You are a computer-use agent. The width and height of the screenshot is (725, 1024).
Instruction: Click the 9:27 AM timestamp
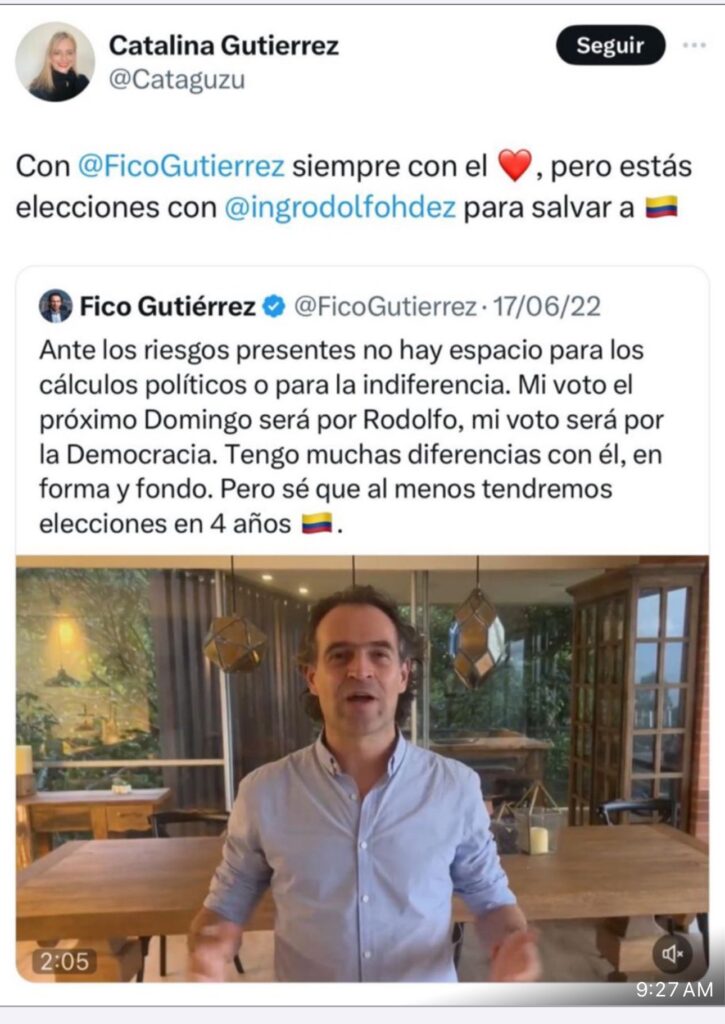675,989
